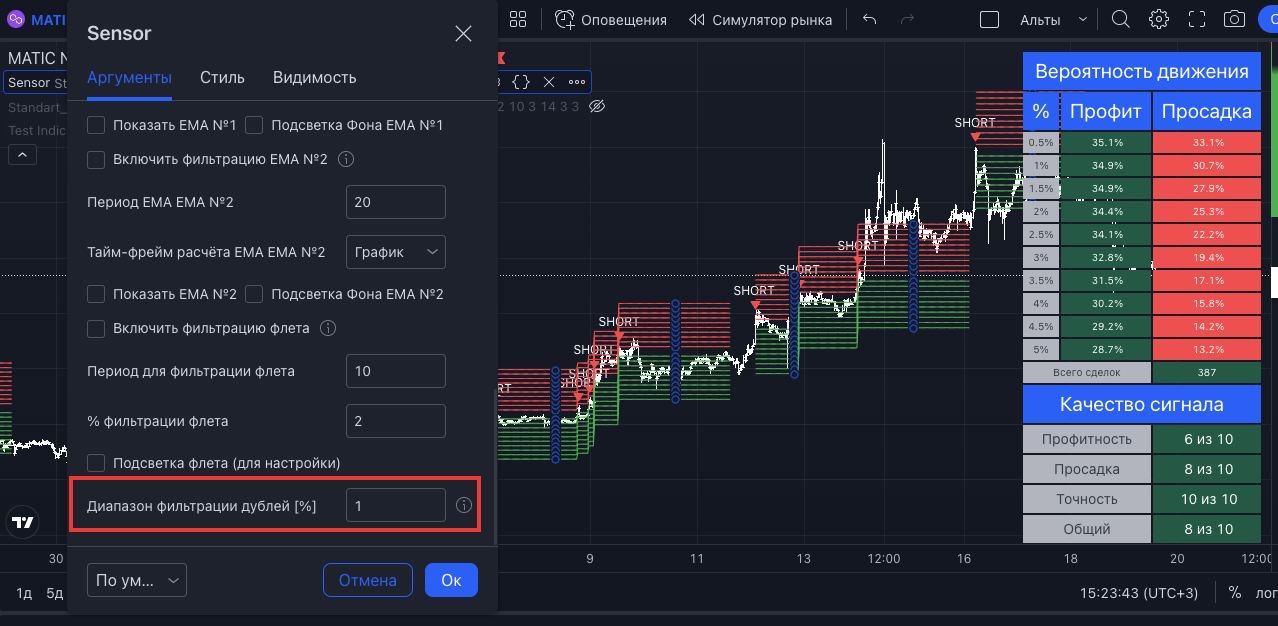Image resolution: width=1278 pixels, height=626 pixels.
Task: Toggle percent scale % button
Action: [1235, 593]
